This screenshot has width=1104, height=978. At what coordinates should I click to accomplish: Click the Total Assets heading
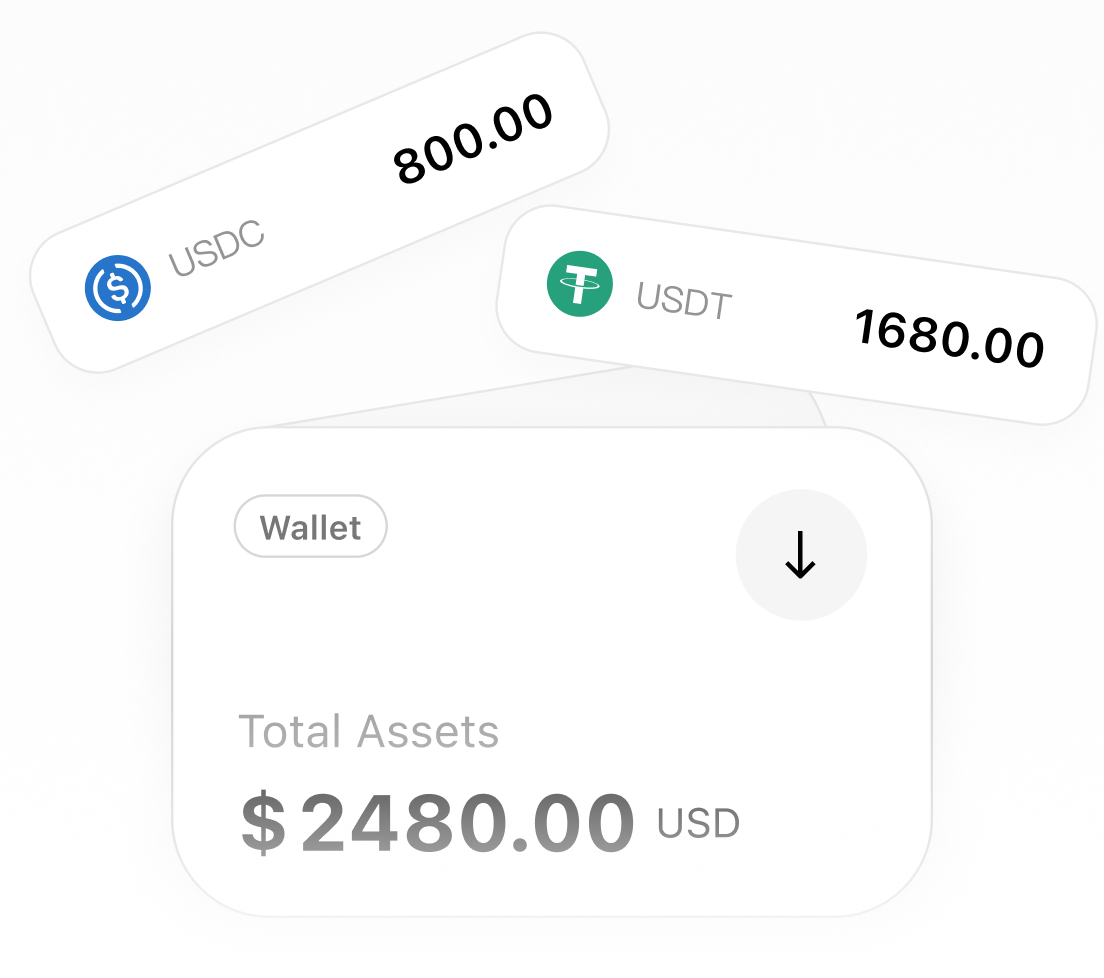368,732
